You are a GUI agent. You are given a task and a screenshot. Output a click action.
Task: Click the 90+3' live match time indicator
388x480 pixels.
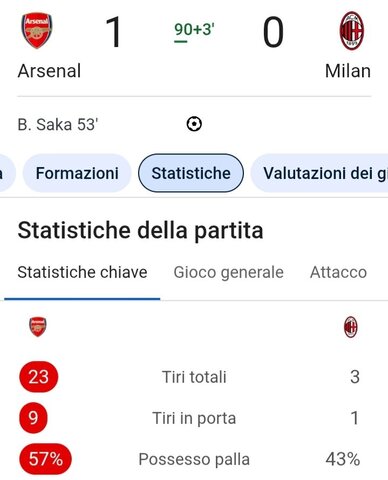pos(194,30)
